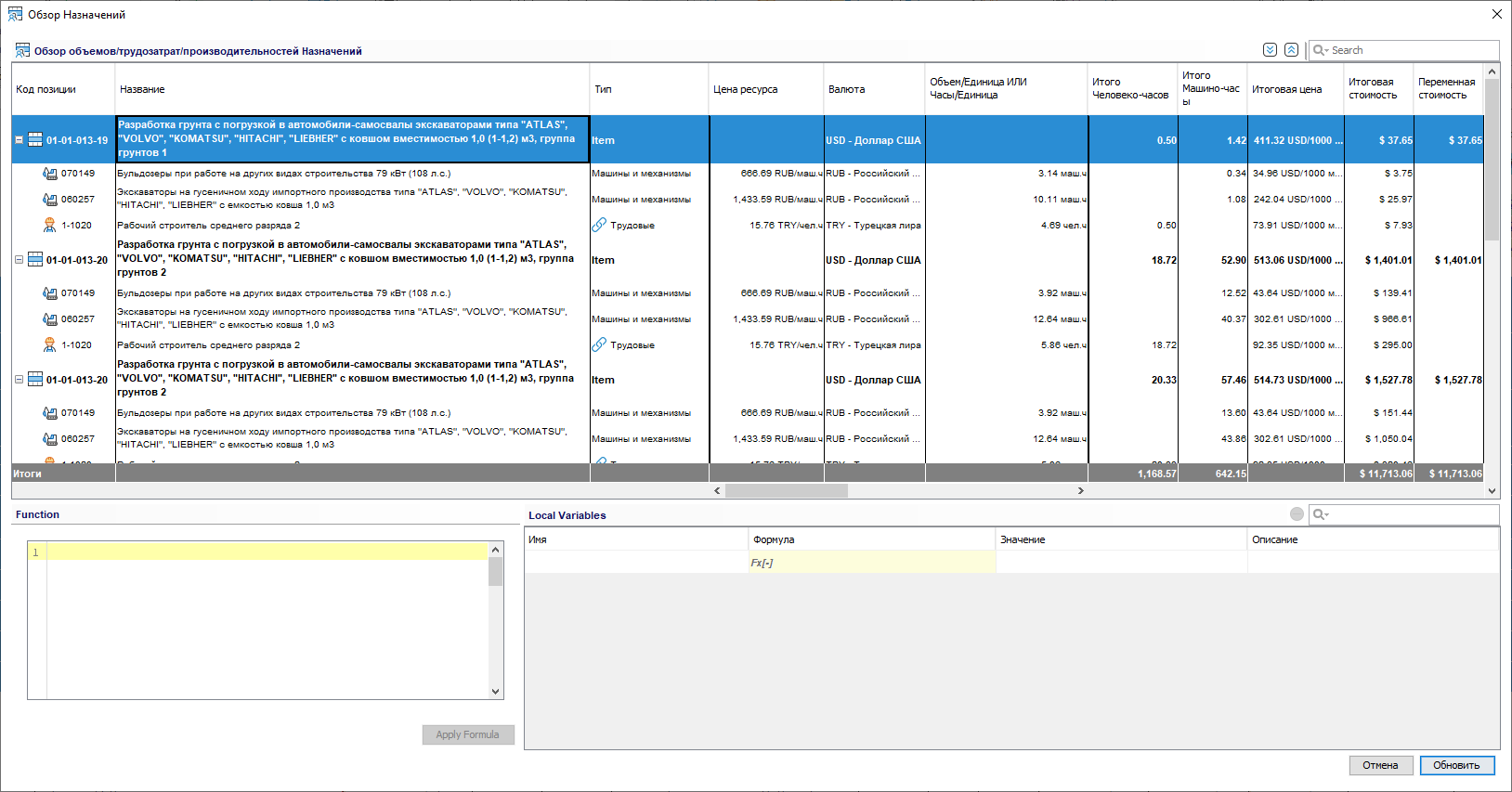1512x792 pixels.
Task: Sort by the Название column header
Action: pos(353,89)
